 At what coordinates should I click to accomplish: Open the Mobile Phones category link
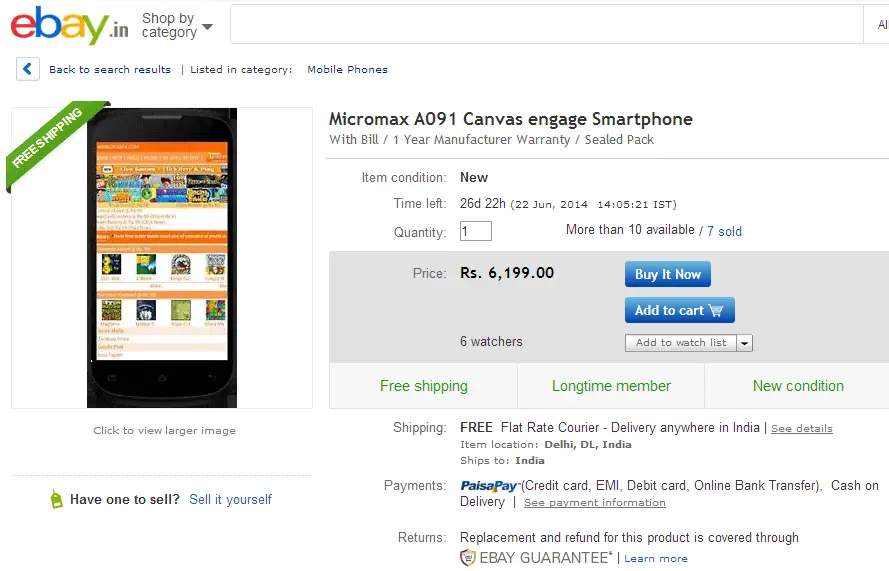pyautogui.click(x=347, y=69)
